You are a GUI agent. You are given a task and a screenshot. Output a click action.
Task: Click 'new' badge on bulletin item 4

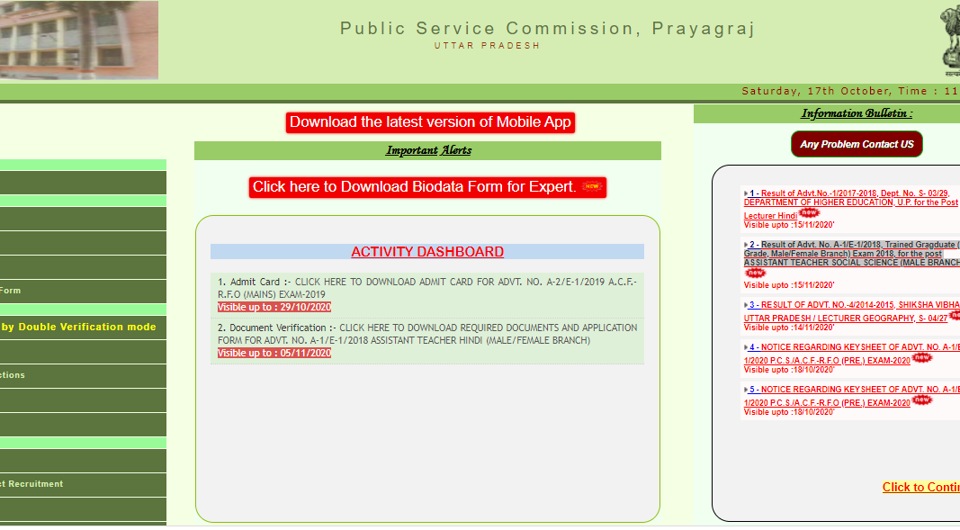click(921, 357)
